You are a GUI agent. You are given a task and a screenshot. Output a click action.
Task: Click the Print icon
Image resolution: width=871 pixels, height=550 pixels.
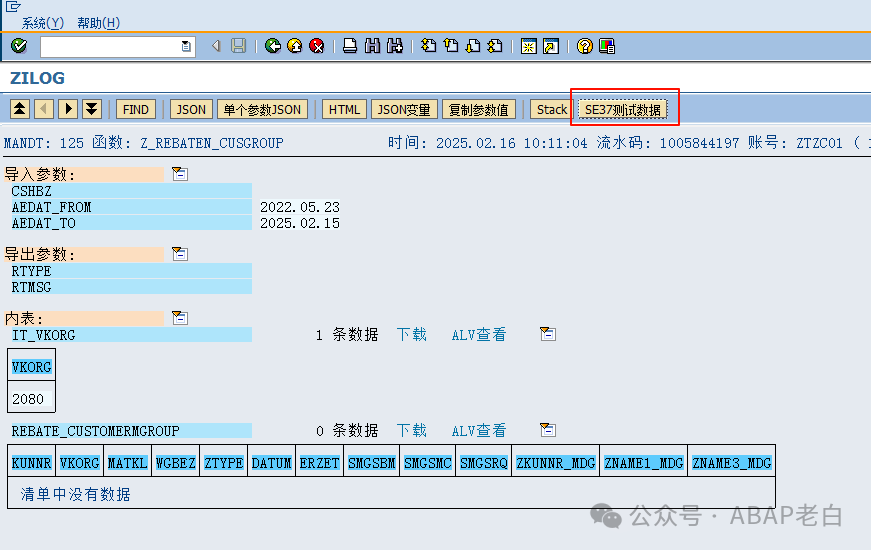tap(350, 46)
